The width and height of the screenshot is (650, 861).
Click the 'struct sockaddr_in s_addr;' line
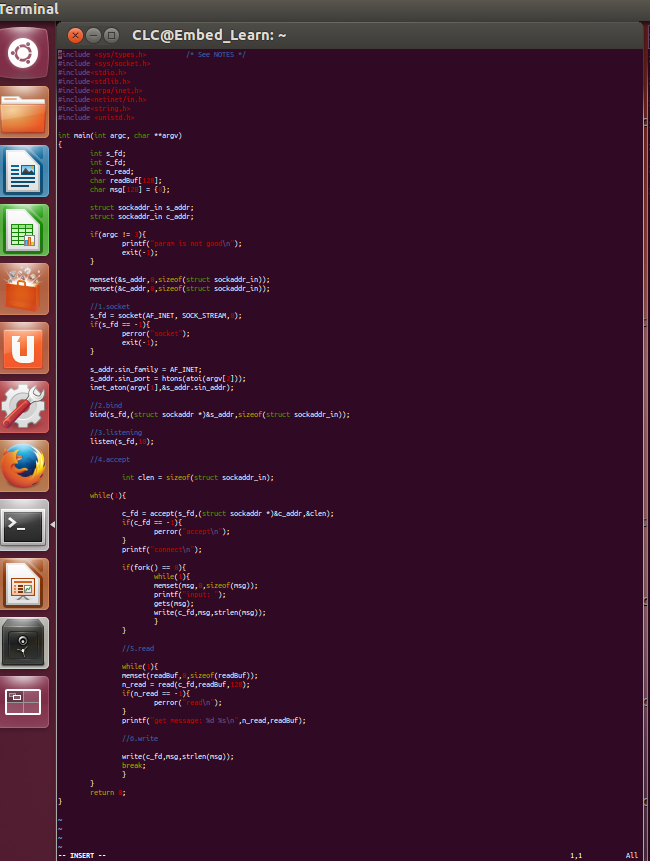pos(142,208)
